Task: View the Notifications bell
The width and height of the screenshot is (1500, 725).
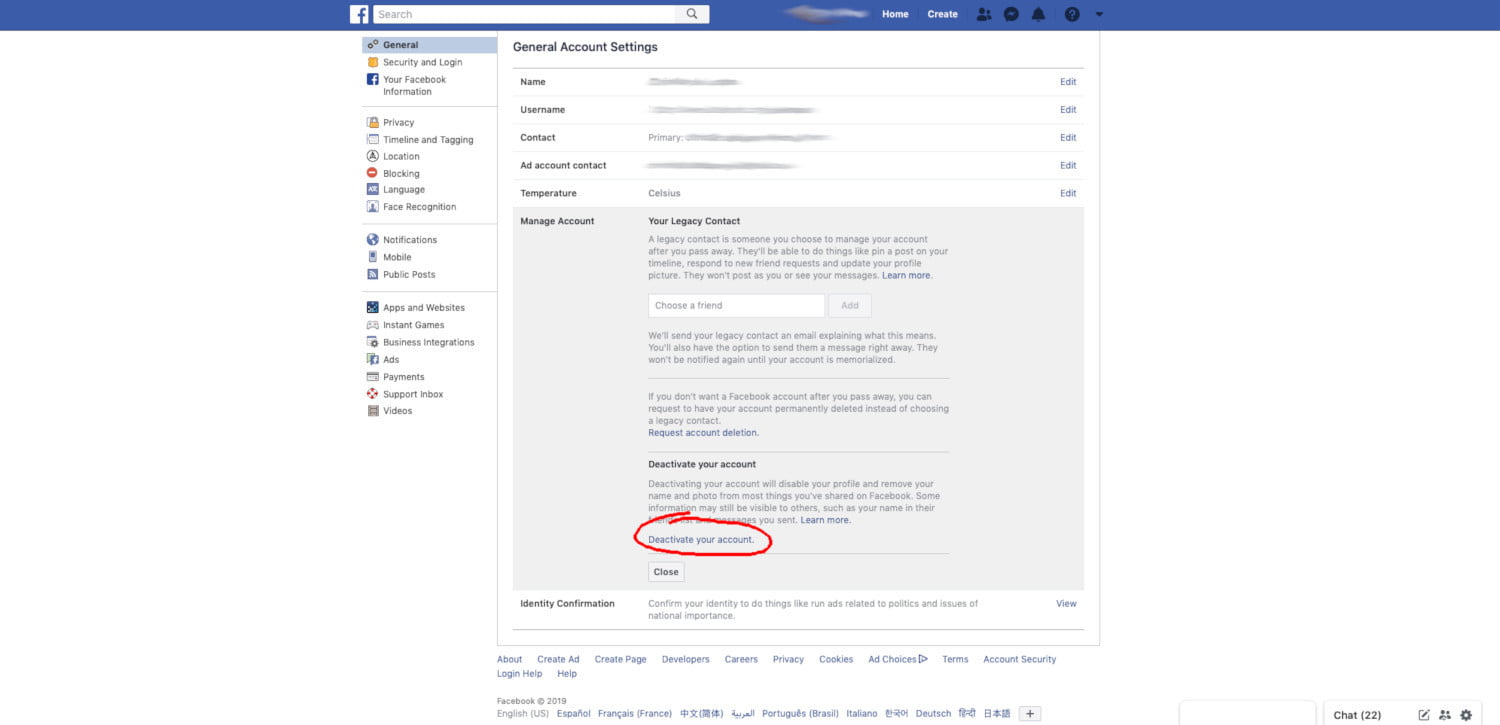Action: tap(1039, 14)
